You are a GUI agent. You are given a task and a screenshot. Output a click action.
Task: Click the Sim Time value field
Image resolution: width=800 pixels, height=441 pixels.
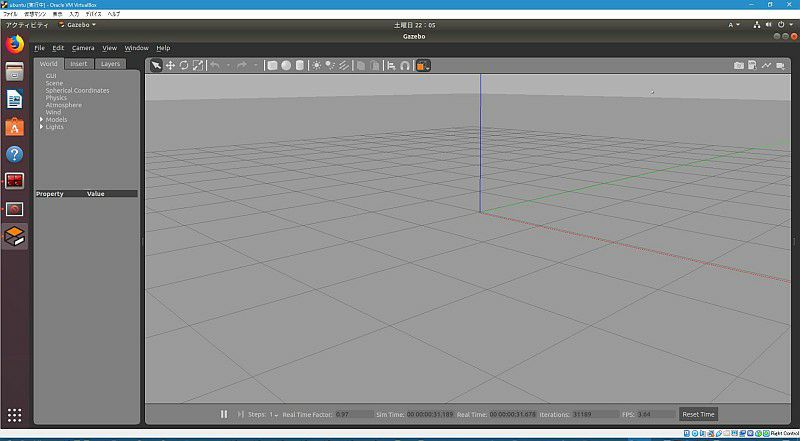[x=430, y=414]
